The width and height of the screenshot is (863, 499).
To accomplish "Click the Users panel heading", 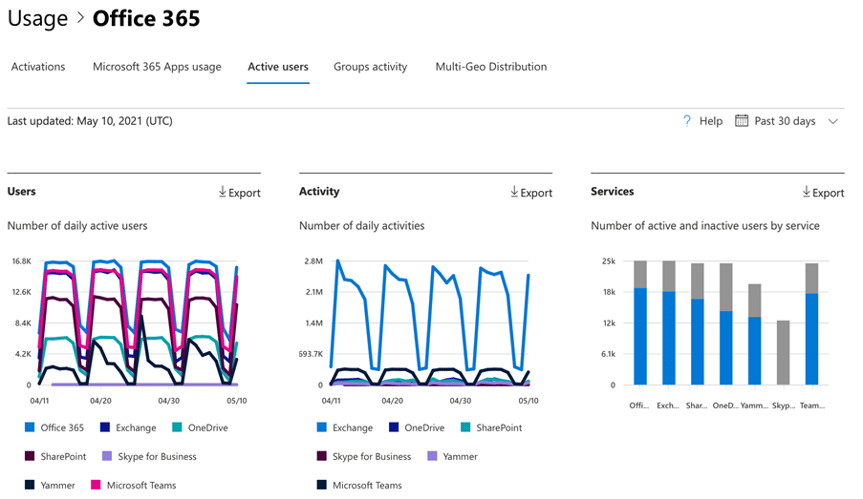I will tap(21, 191).
